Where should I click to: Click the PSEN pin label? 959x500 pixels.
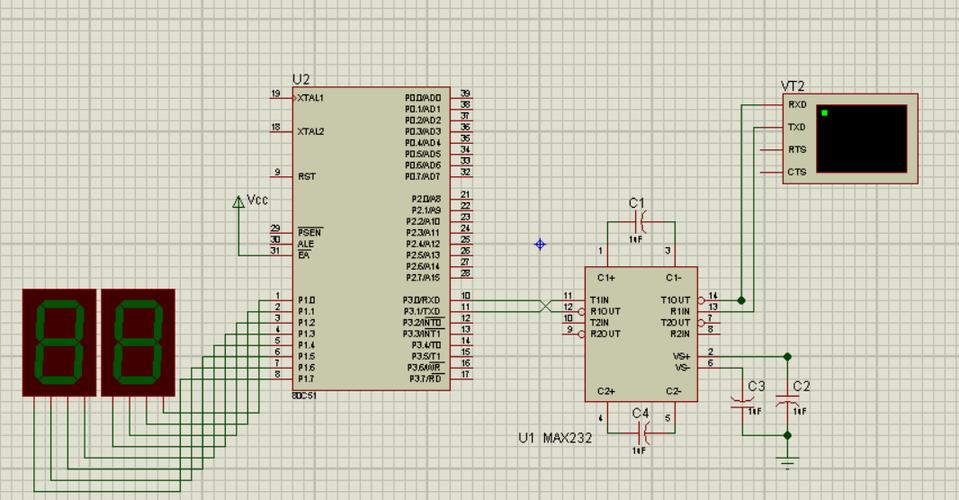tap(309, 232)
